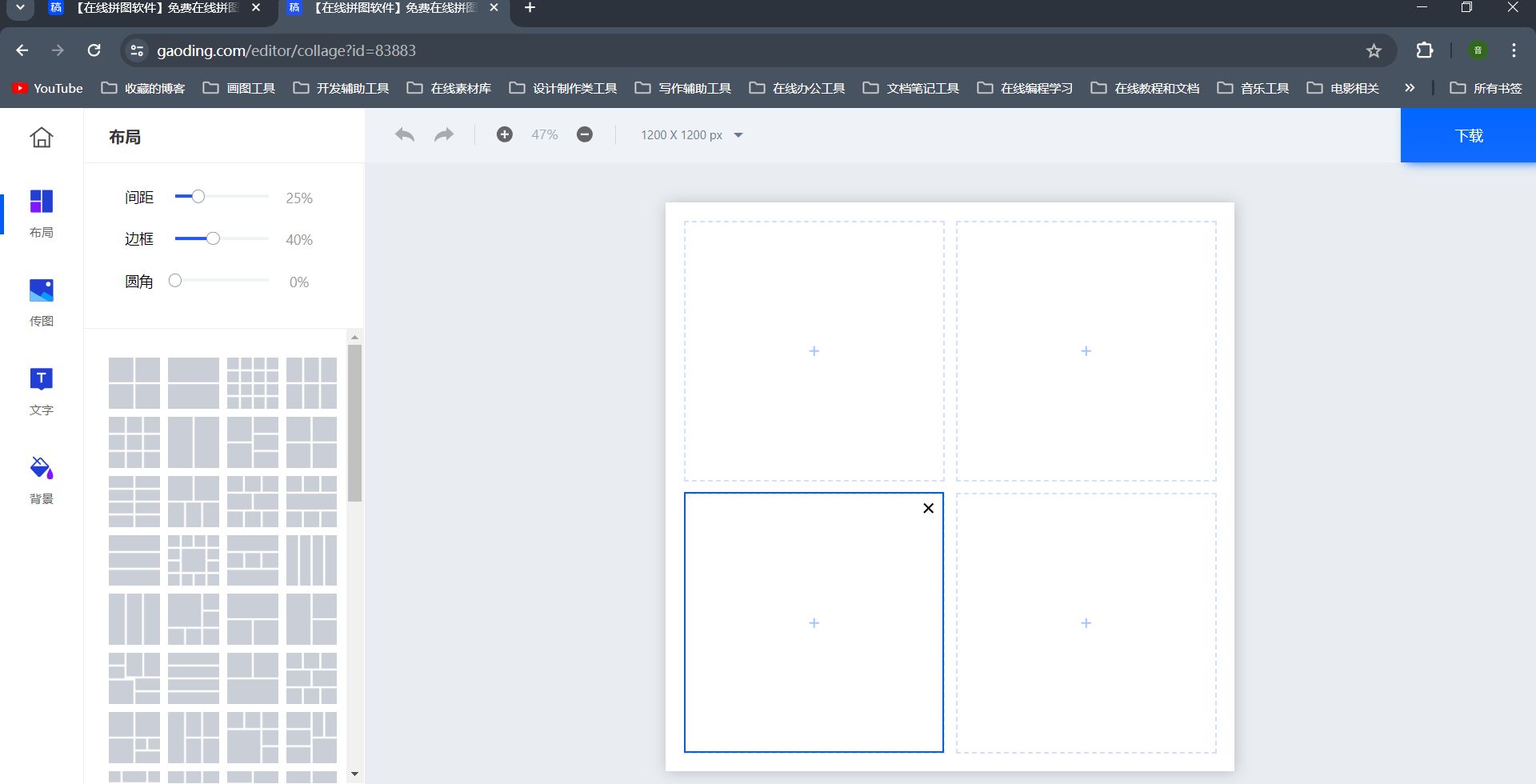The height and width of the screenshot is (784, 1536).
Task: Open the Chrome three-dot menu
Action: pyautogui.click(x=1514, y=50)
